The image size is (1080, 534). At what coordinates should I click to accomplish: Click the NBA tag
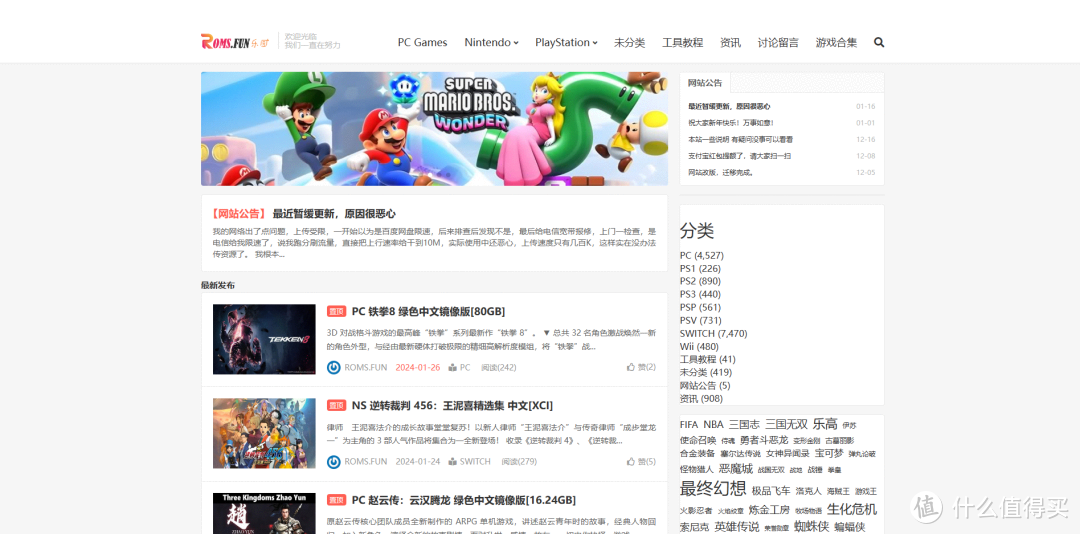click(714, 424)
